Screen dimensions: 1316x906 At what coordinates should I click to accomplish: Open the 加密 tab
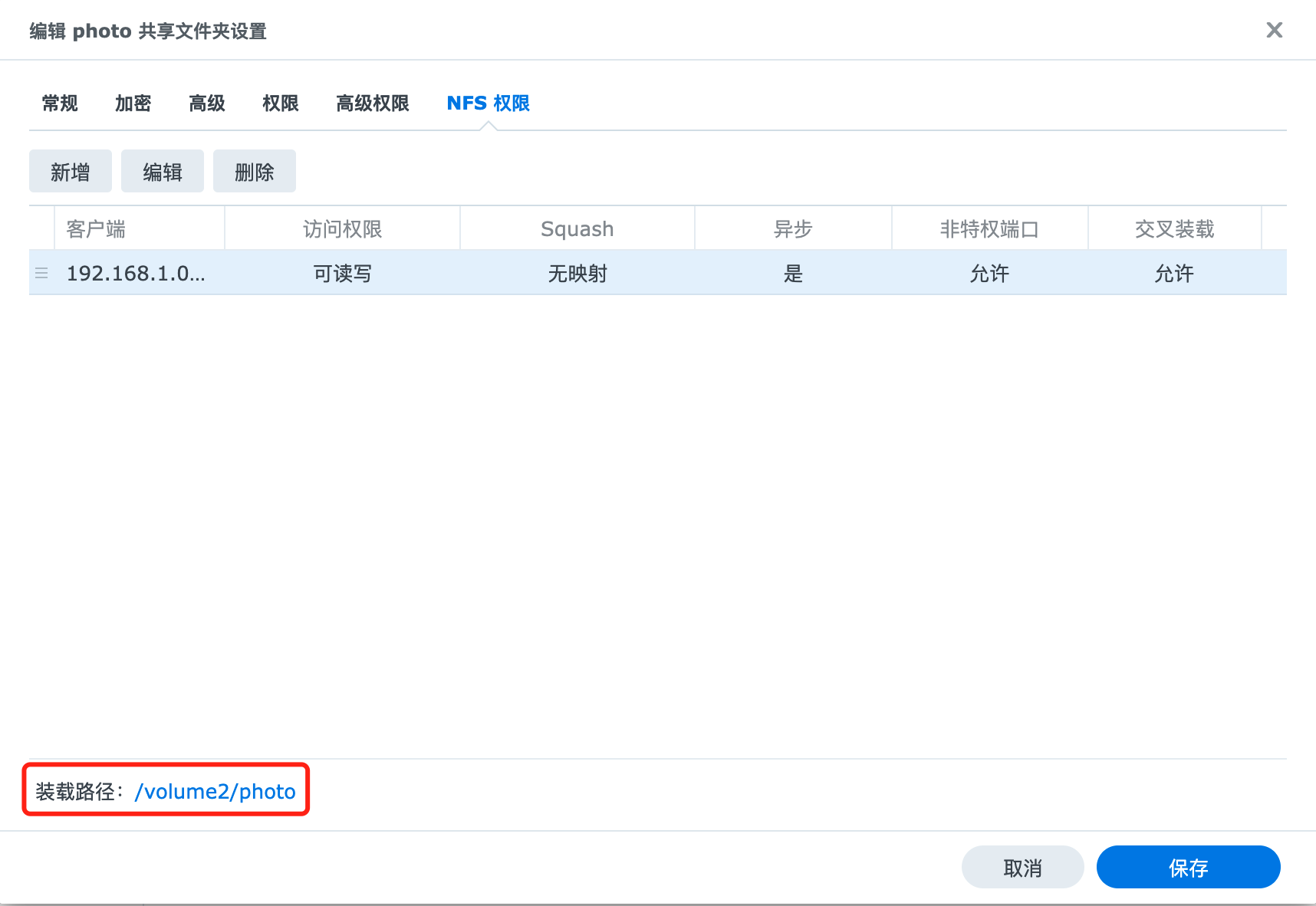(x=133, y=103)
